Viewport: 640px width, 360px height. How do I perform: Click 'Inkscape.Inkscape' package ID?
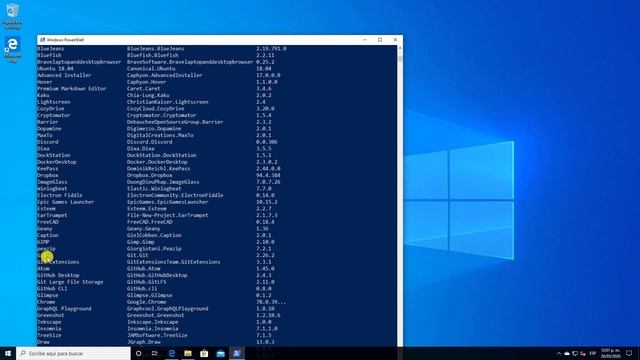click(153, 322)
